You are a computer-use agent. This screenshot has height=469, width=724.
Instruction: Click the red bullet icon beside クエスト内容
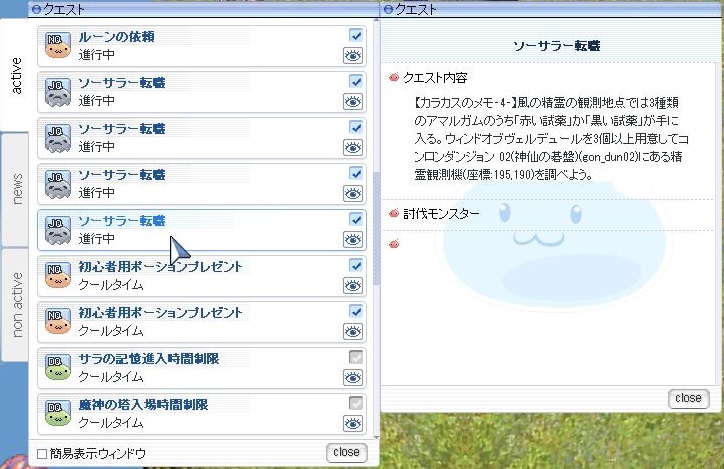(394, 78)
